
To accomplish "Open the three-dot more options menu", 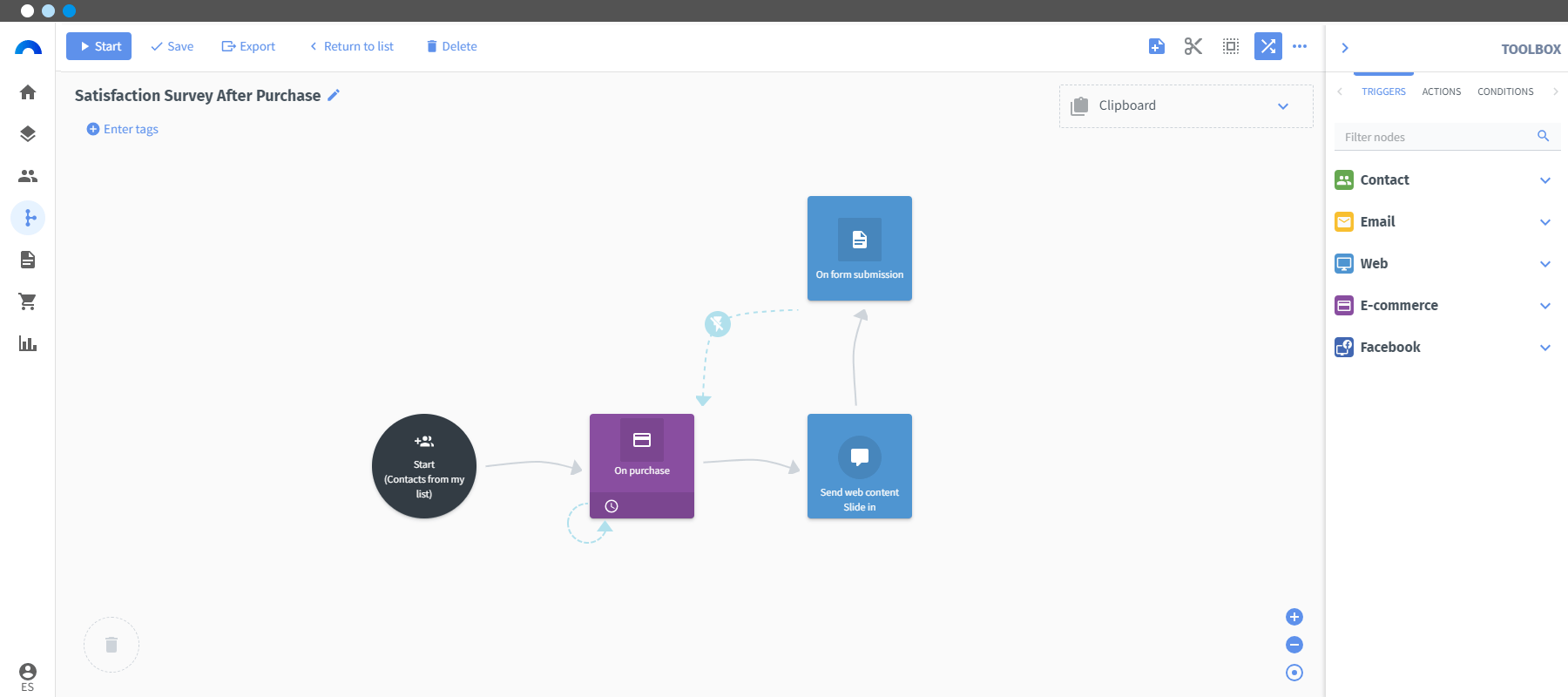I will pyautogui.click(x=1300, y=46).
